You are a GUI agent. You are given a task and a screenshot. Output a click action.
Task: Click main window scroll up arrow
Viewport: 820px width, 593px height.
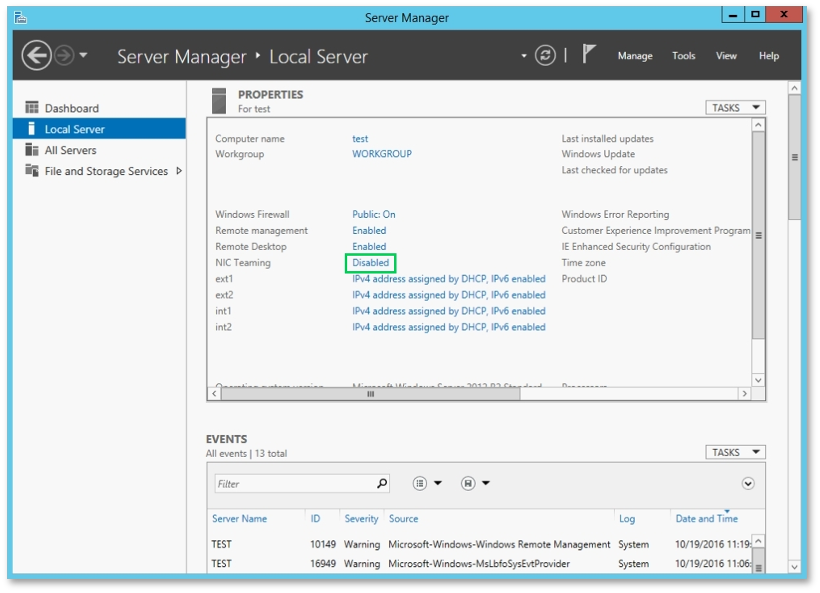794,88
